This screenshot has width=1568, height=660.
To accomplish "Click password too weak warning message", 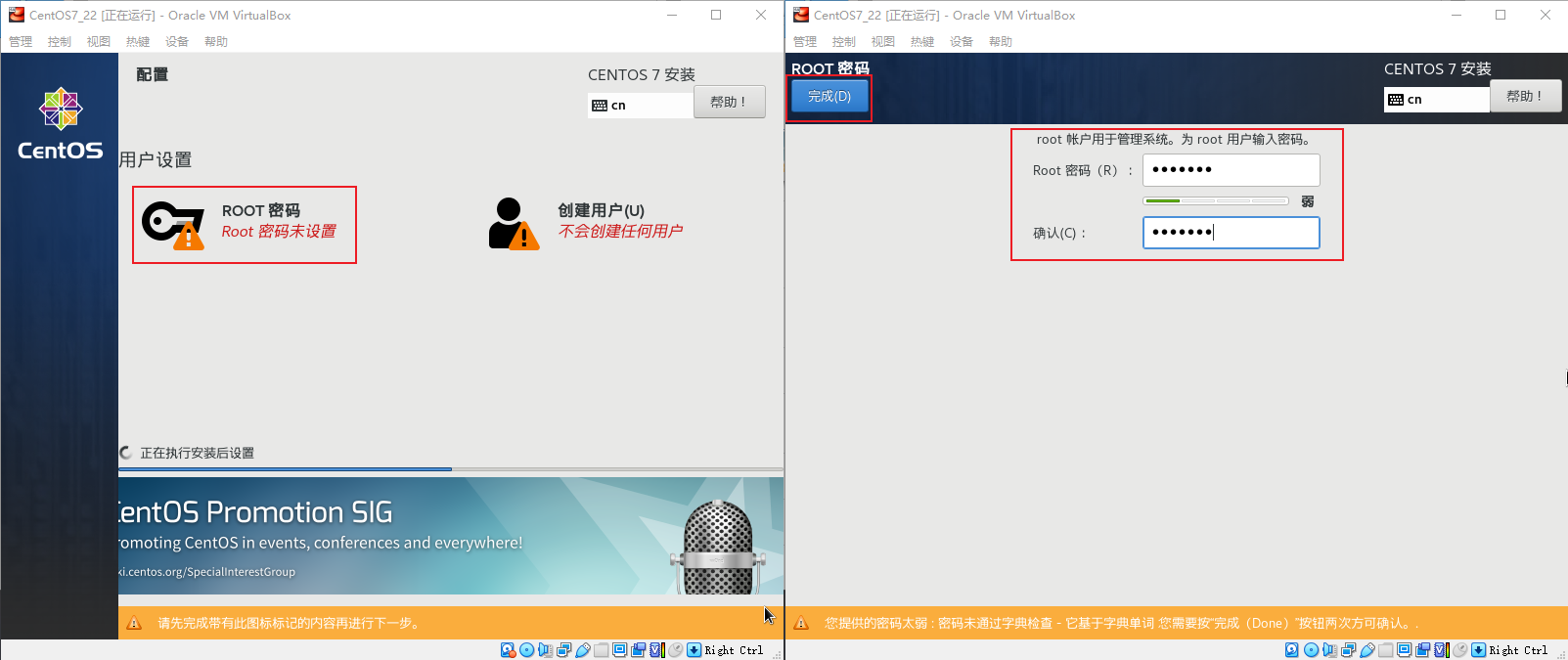I will (x=1120, y=623).
